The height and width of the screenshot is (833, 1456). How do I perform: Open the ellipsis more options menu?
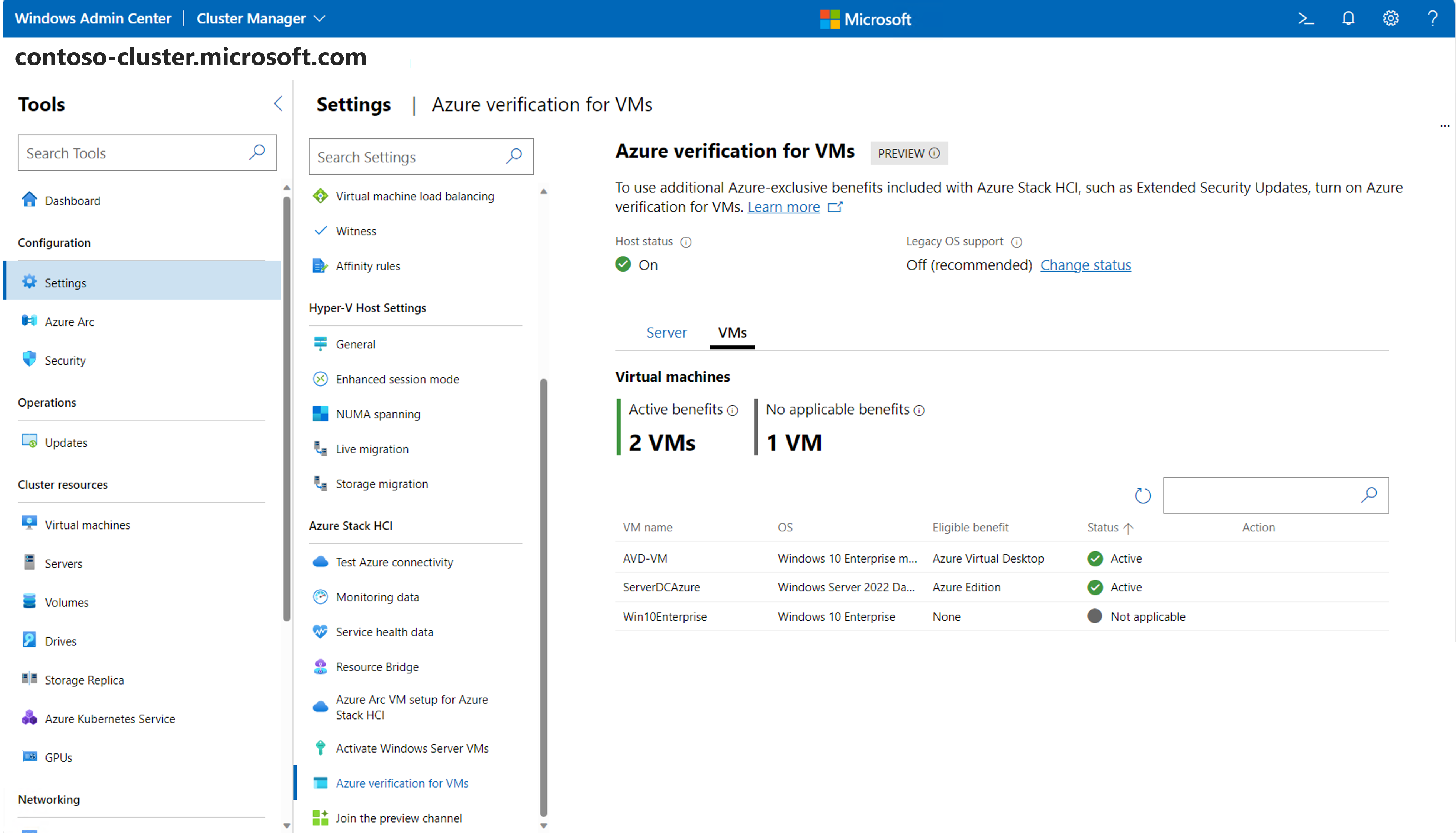click(1444, 126)
